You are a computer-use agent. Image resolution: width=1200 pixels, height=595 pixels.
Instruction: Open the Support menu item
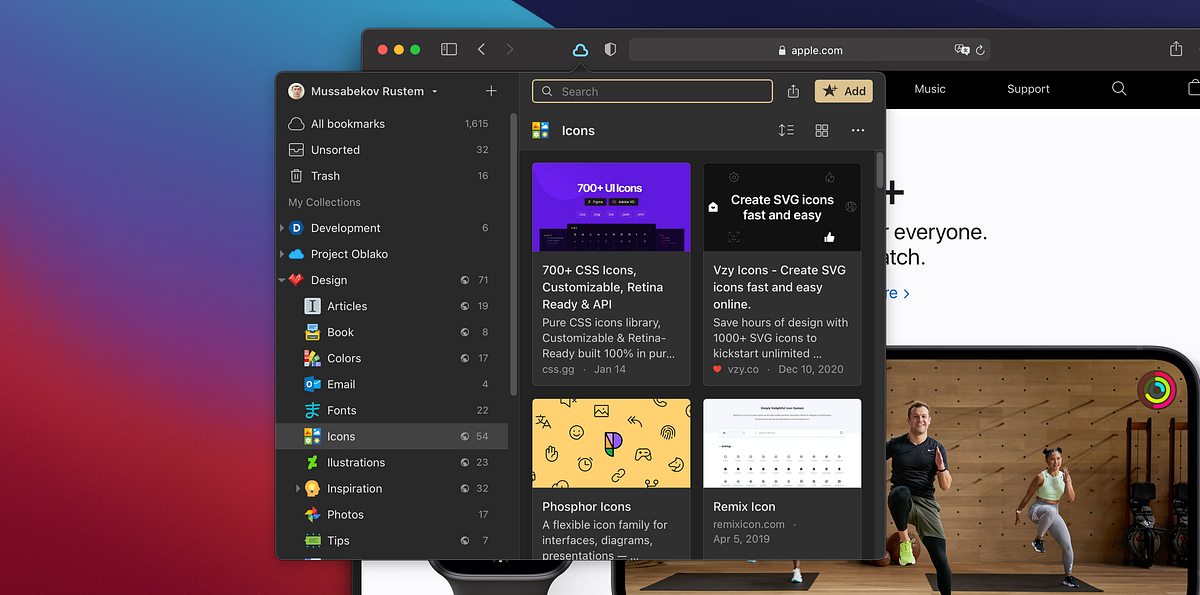(x=1027, y=89)
